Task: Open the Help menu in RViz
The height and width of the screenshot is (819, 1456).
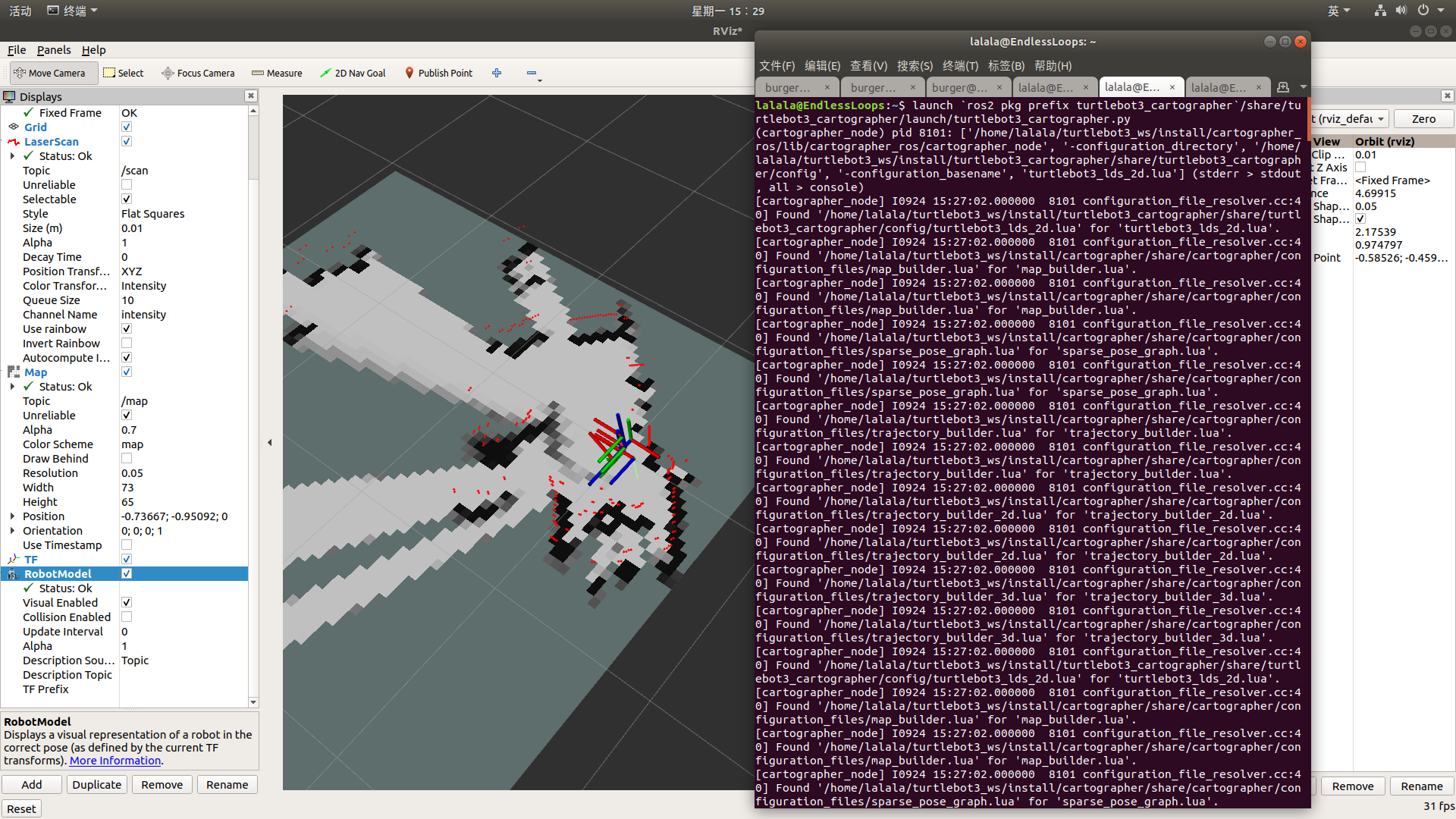Action: click(x=94, y=50)
